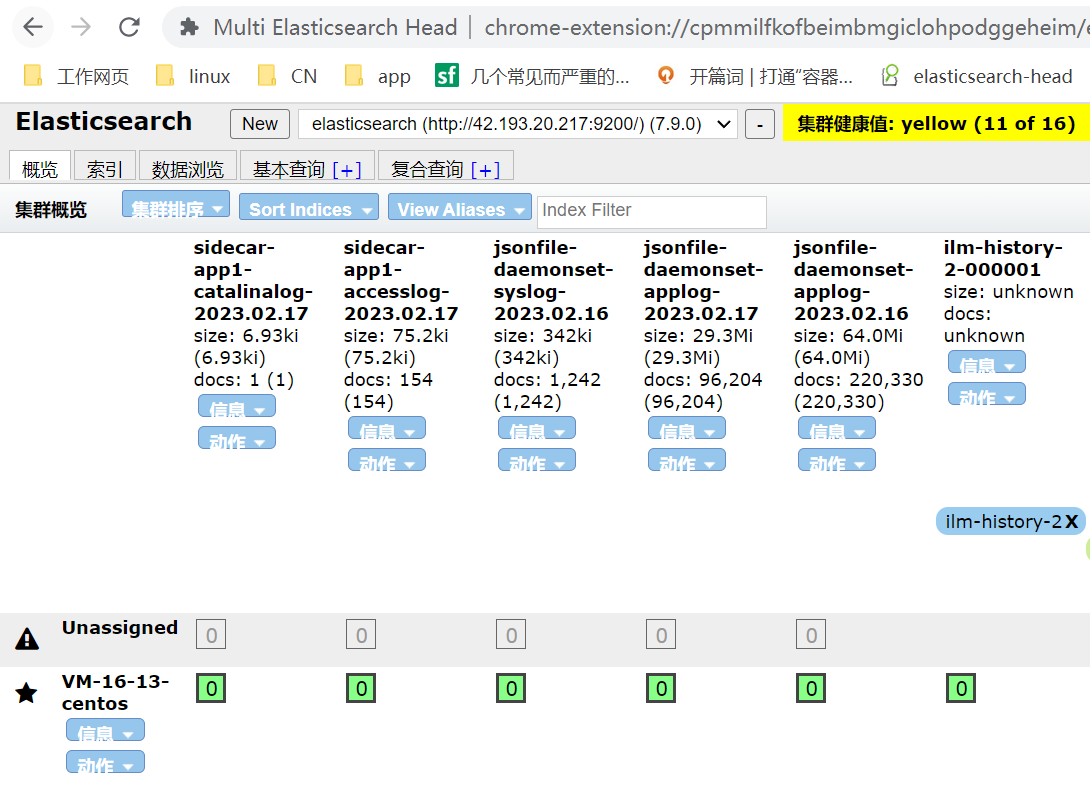
Task: Click the Unassigned warning triangle icon
Action: pos(27,638)
